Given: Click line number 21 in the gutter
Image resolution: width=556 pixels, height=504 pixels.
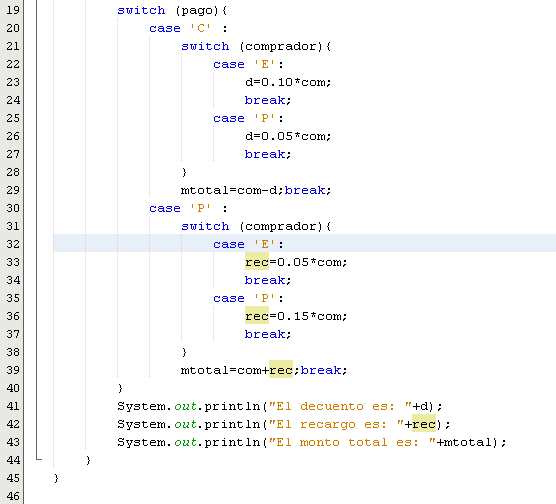Looking at the screenshot, I should (x=13, y=46).
